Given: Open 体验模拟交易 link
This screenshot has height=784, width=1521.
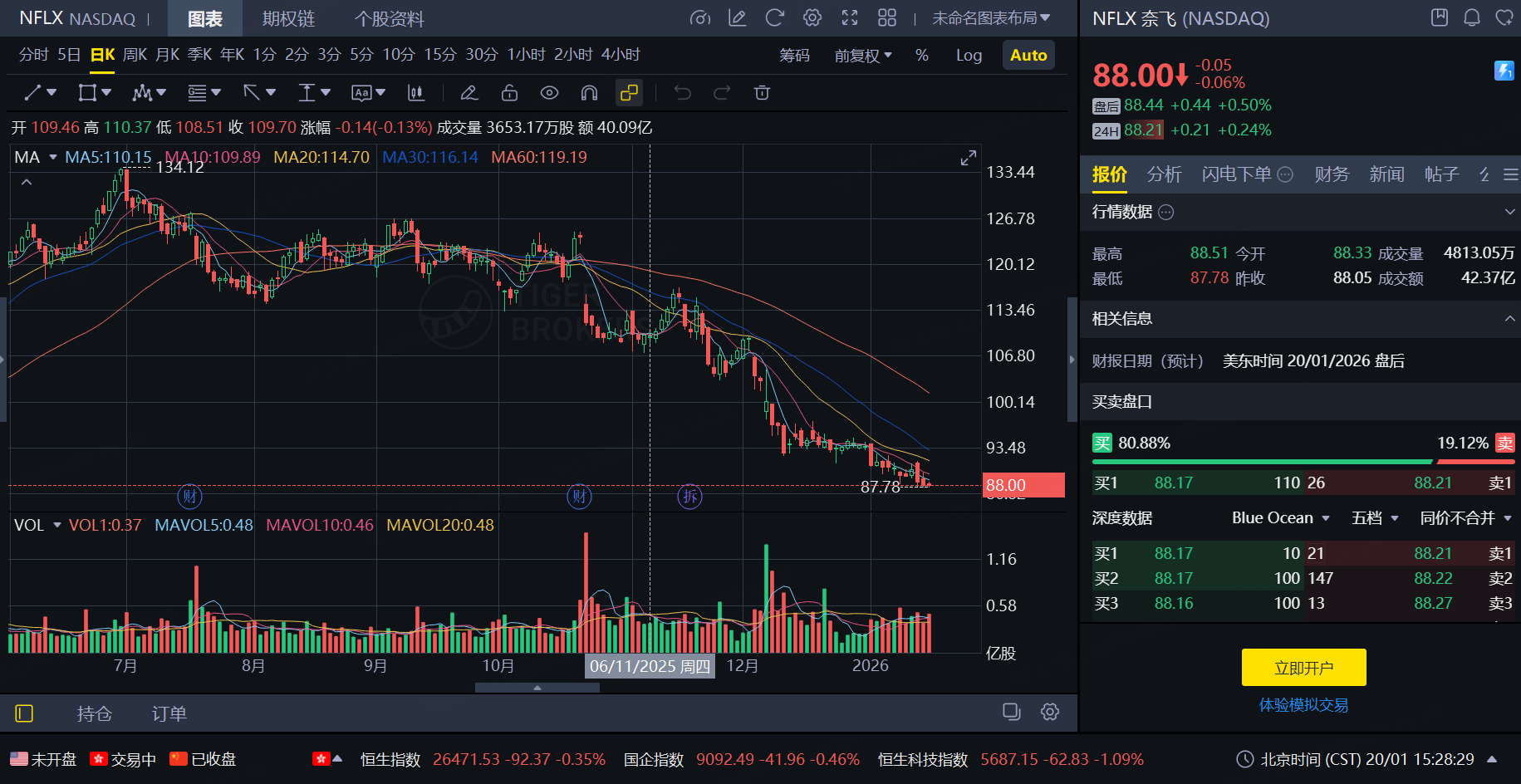Looking at the screenshot, I should [x=1303, y=705].
